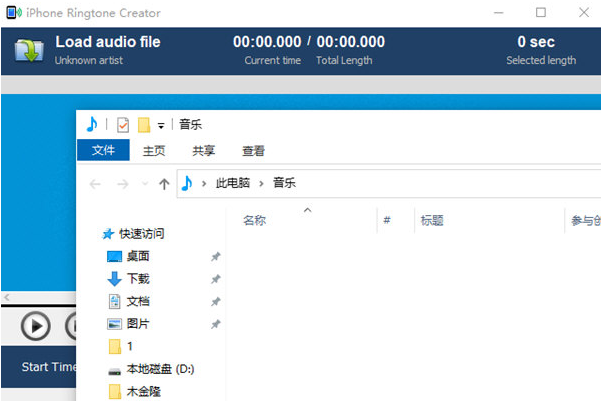Viewport: 602px width, 401px height.
Task: Open the quick access toolbar customize dropdown
Action: 161,126
